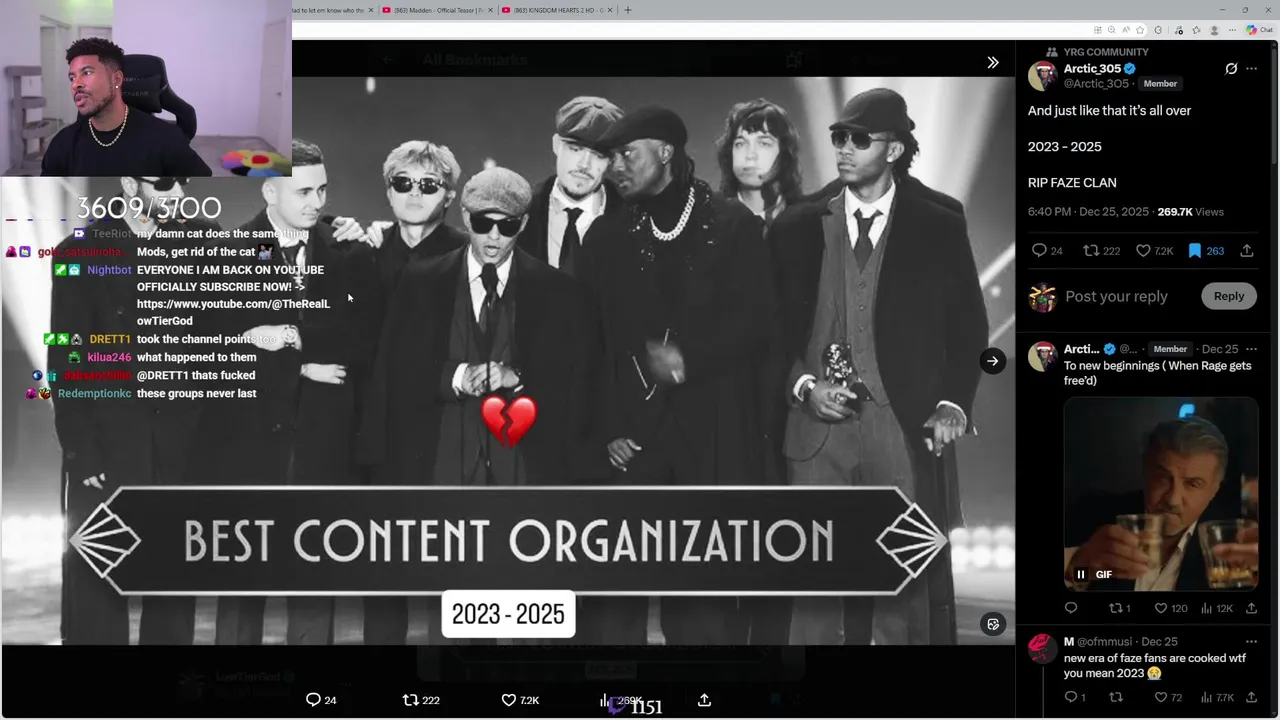Open Arctic_305's profile avatar on the main tweet
Image resolution: width=1280 pixels, height=720 pixels.
pos(1042,76)
